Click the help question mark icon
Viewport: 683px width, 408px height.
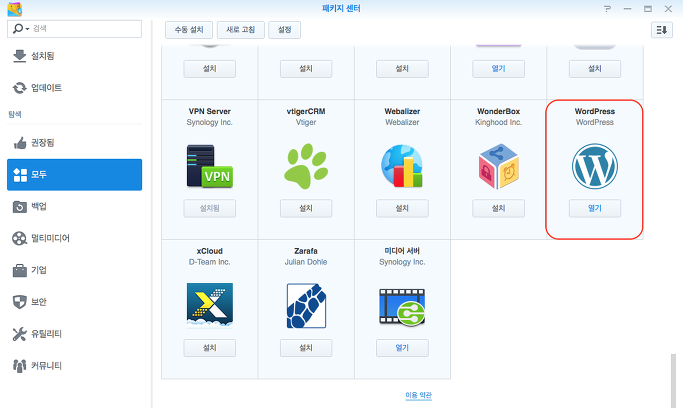[607, 9]
